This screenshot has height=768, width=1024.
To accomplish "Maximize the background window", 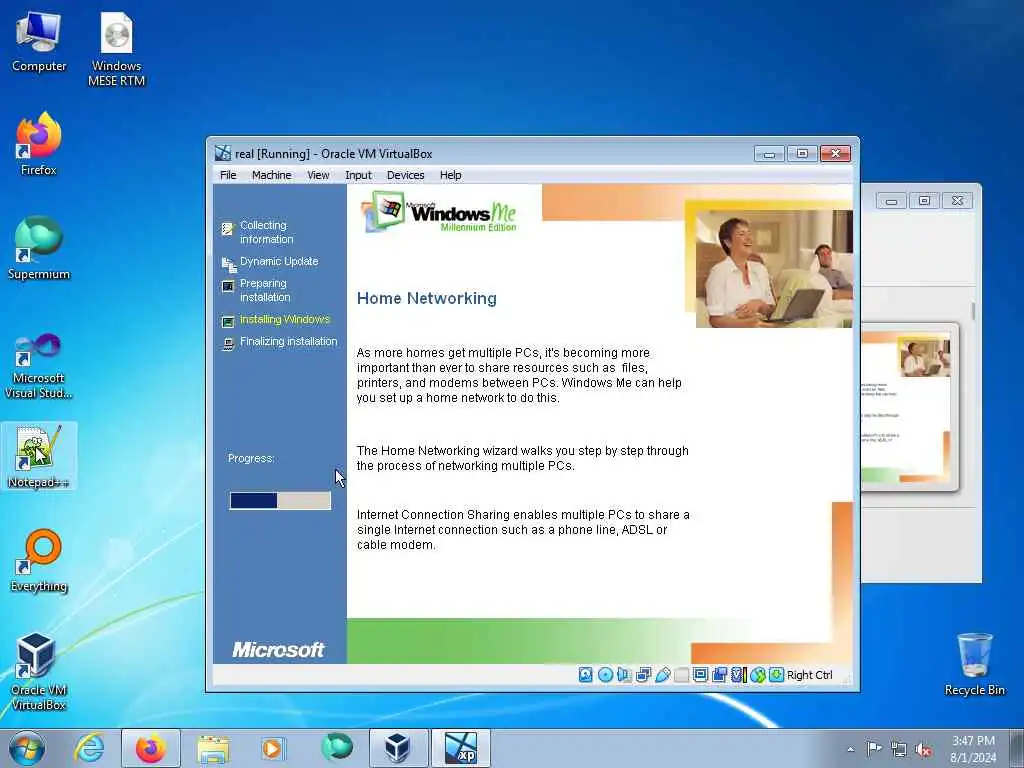I will (924, 201).
